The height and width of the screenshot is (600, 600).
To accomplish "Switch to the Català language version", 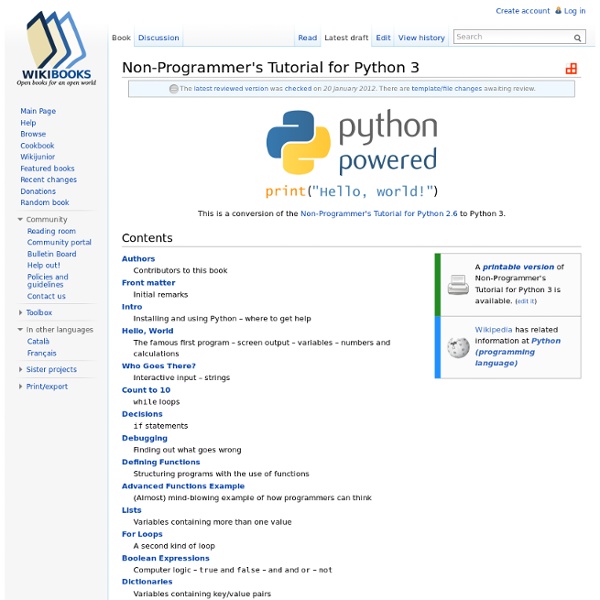I will coord(38,341).
